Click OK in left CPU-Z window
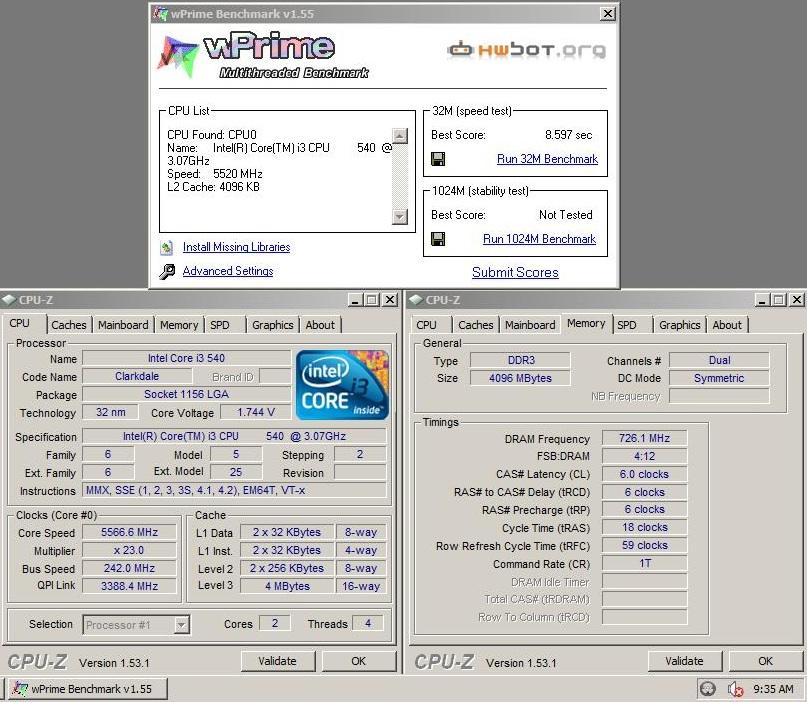The image size is (807, 702). pyautogui.click(x=359, y=661)
